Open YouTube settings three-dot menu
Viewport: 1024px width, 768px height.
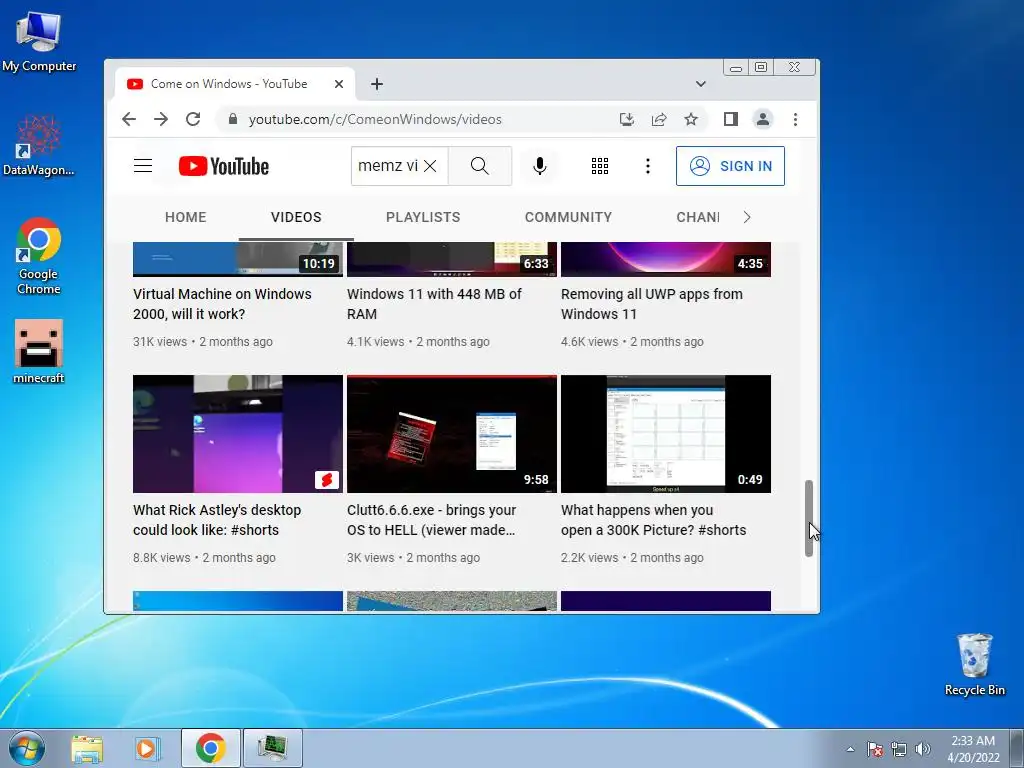648,166
